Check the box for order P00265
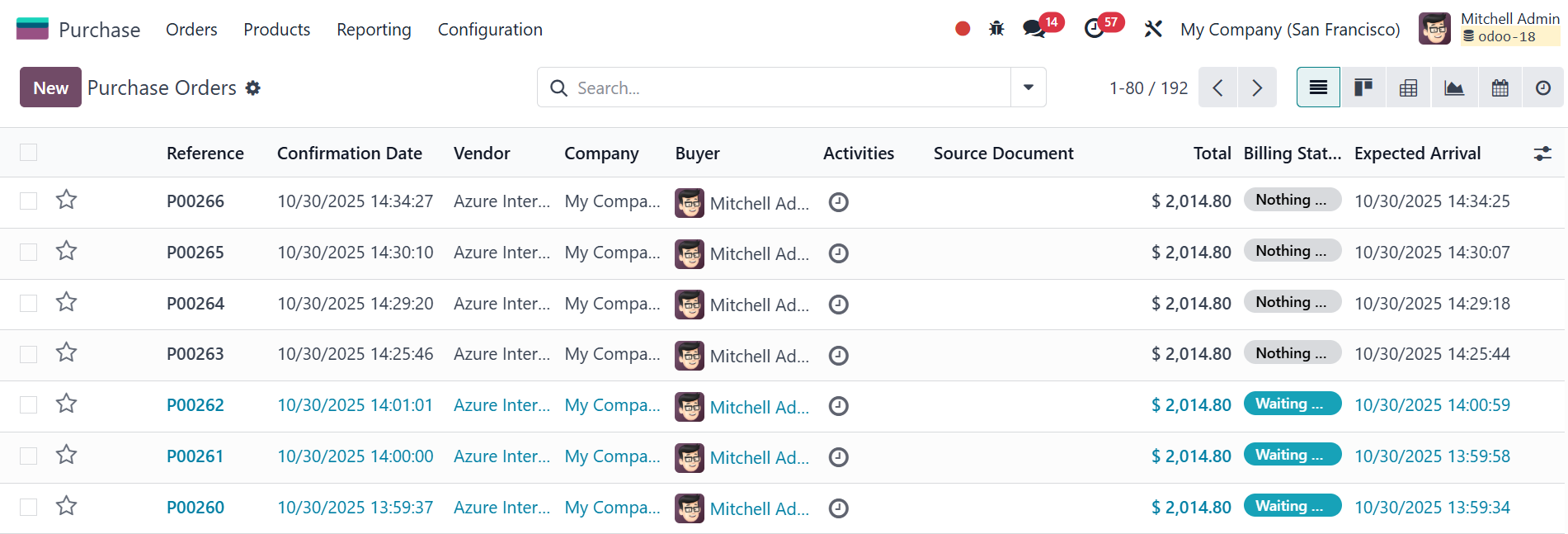The image size is (1568, 534). tap(29, 252)
